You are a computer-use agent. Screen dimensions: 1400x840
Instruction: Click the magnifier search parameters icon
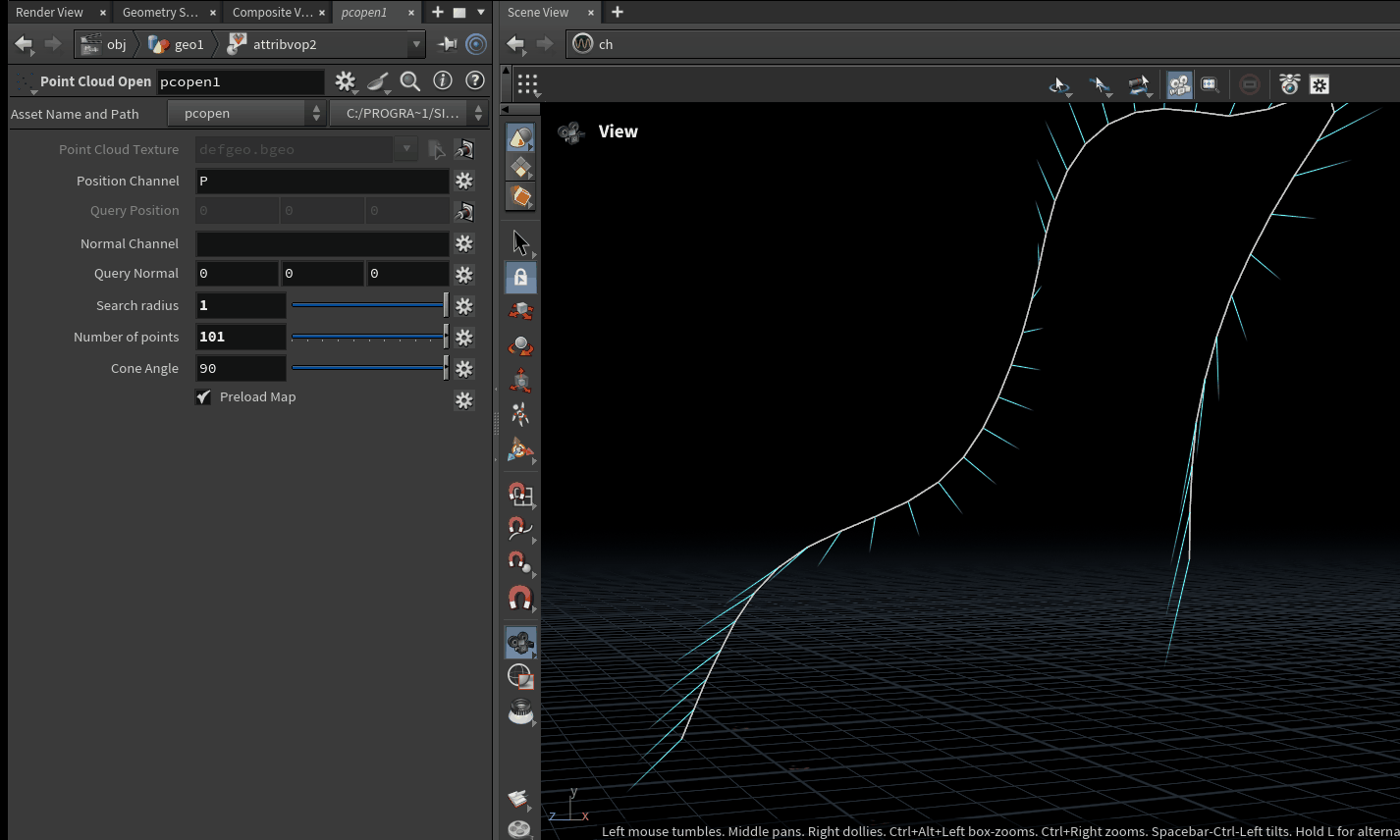point(410,81)
